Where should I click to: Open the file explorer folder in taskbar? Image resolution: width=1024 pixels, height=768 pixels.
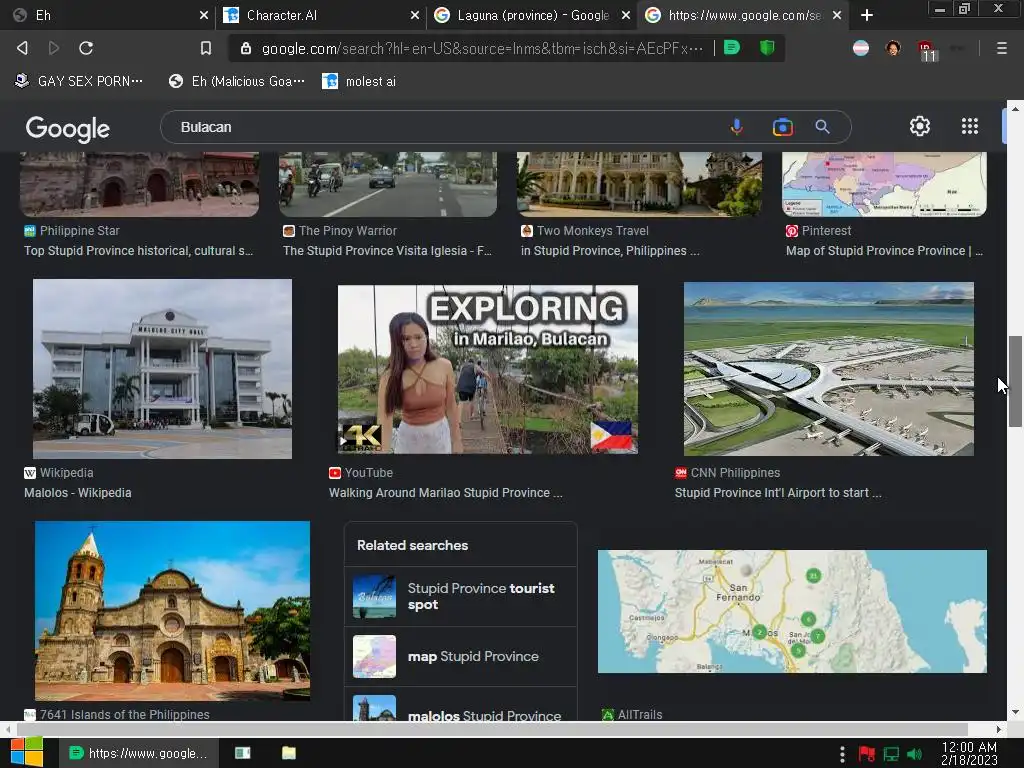point(289,753)
